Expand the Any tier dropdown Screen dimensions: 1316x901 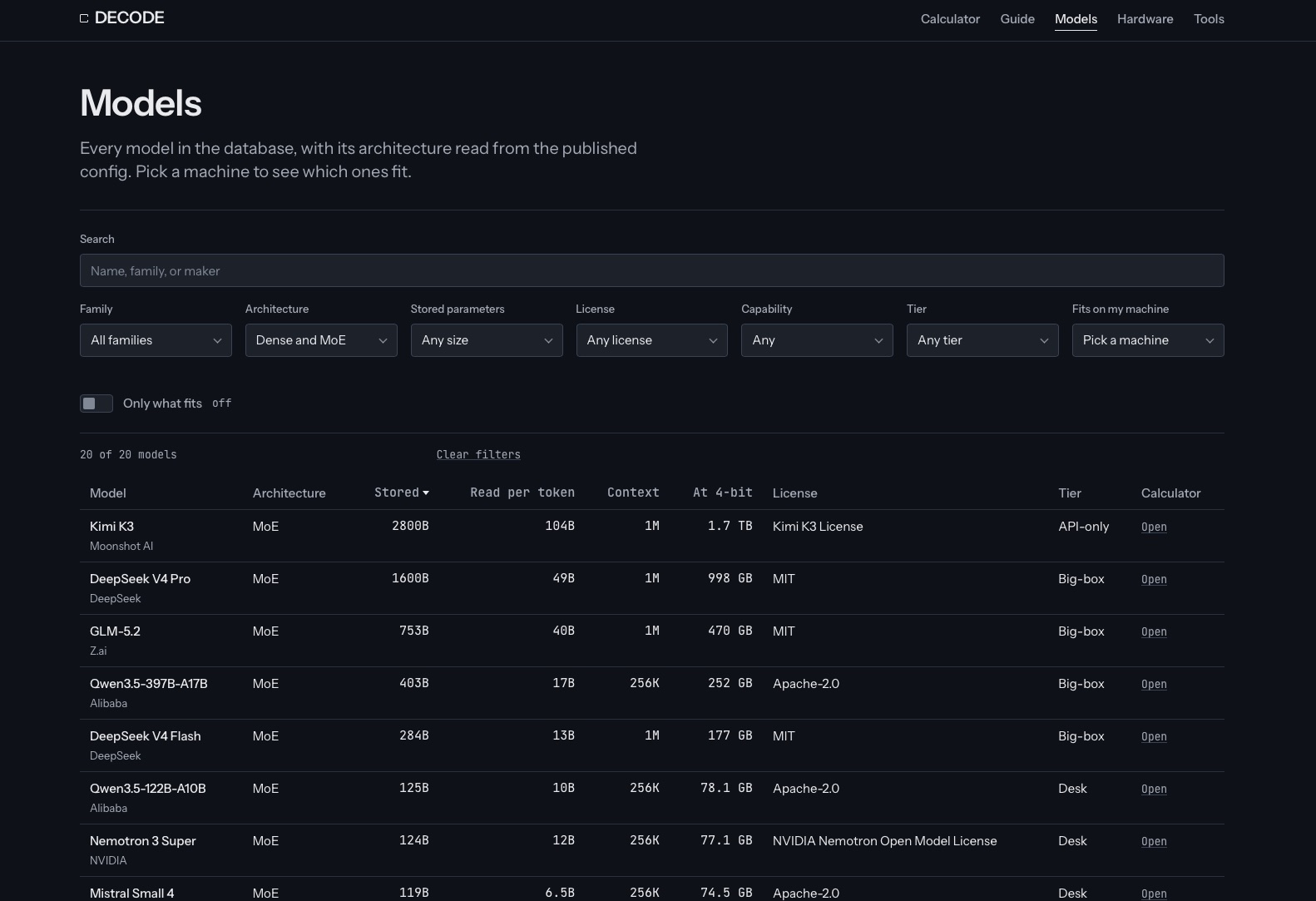(982, 340)
